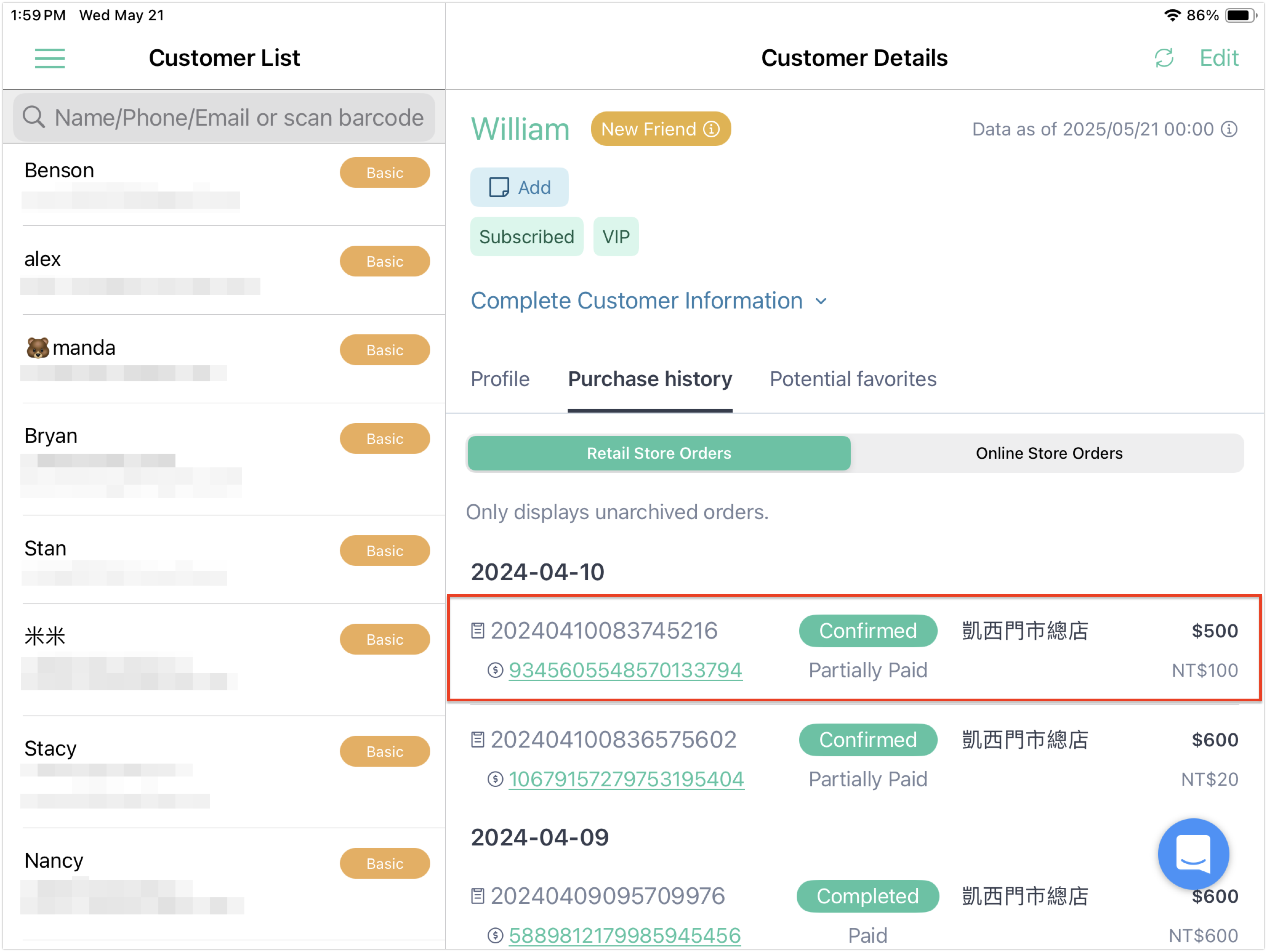Select customer Bryan in list

224,459
